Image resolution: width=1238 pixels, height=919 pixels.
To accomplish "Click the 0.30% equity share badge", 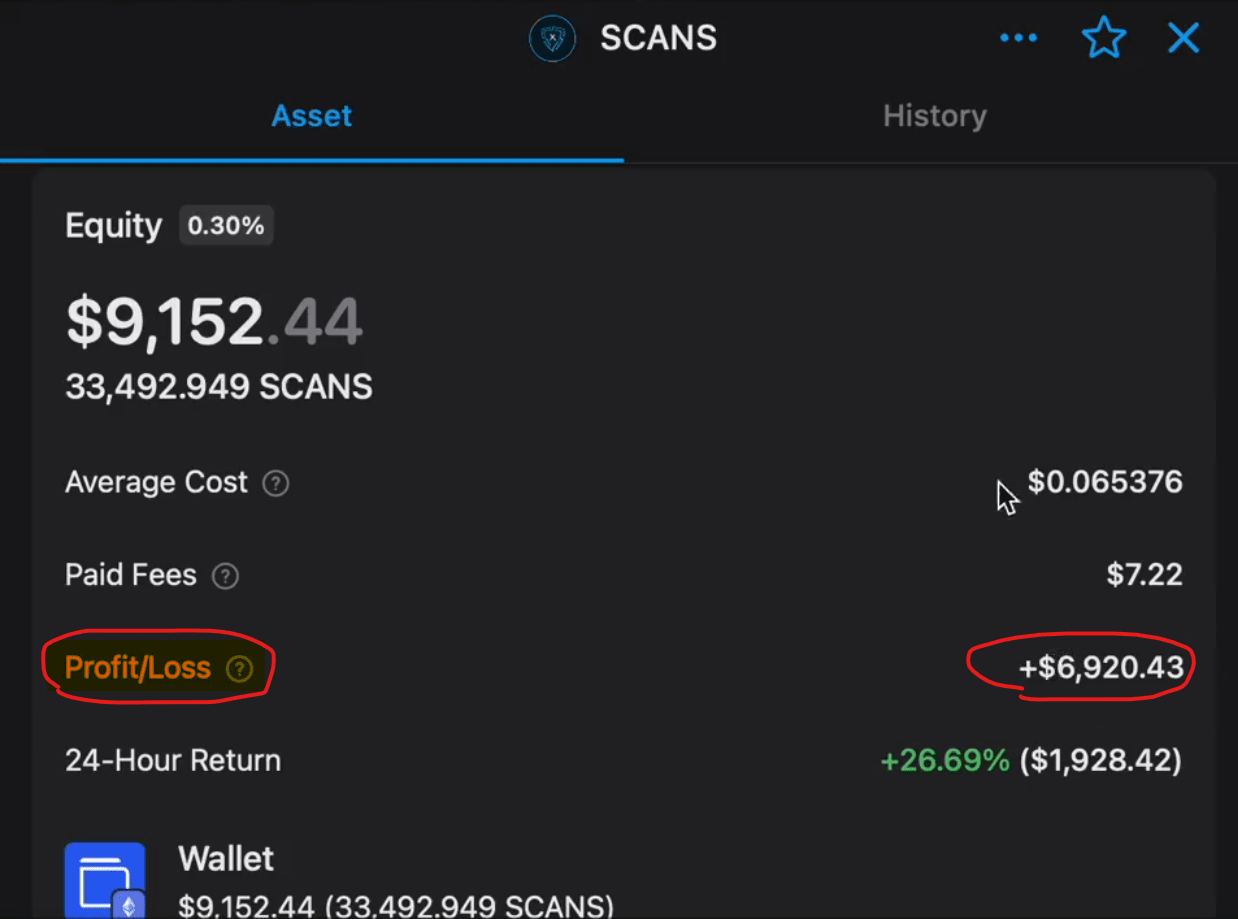I will pos(226,226).
